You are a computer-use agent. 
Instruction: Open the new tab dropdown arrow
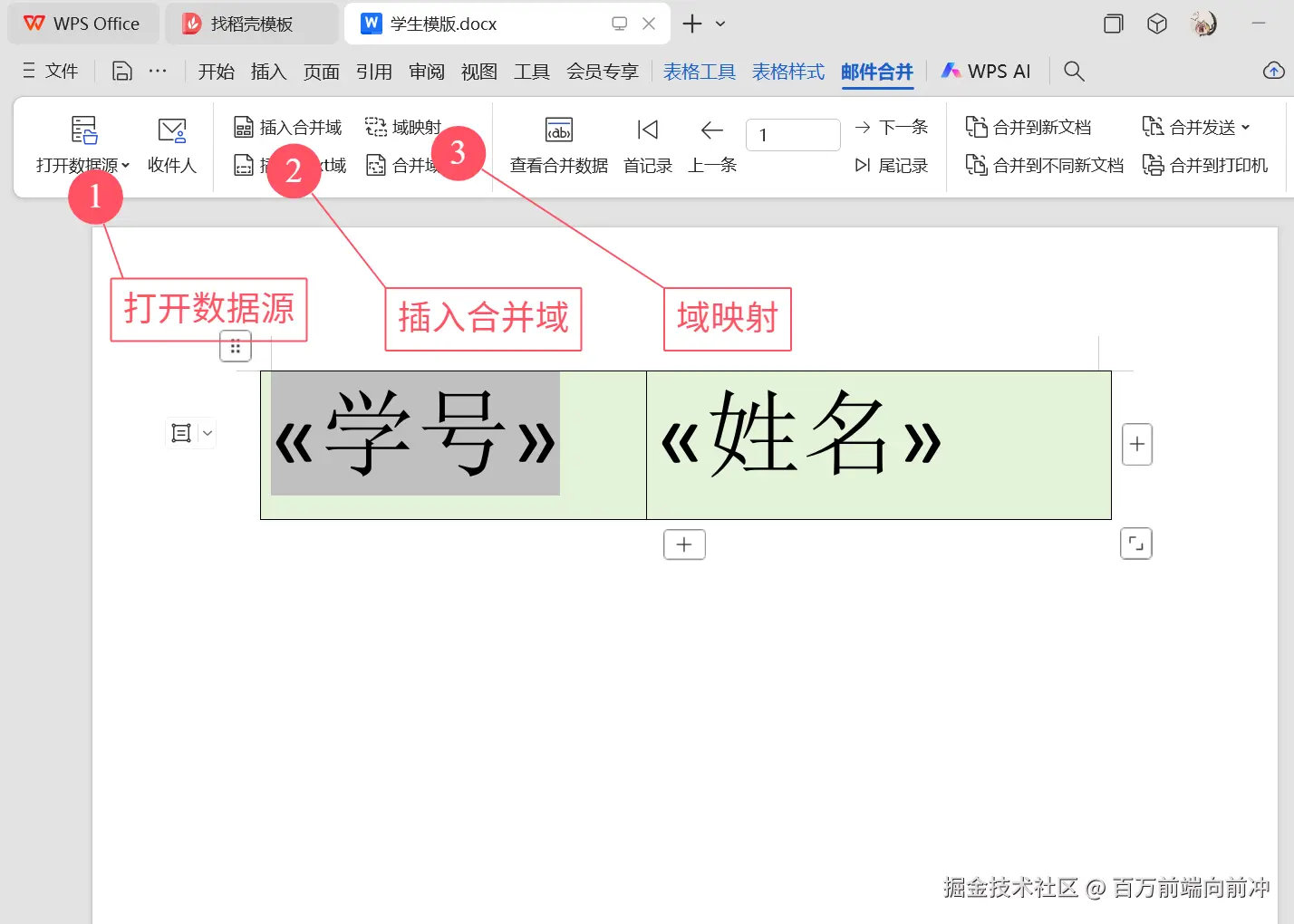pos(720,24)
